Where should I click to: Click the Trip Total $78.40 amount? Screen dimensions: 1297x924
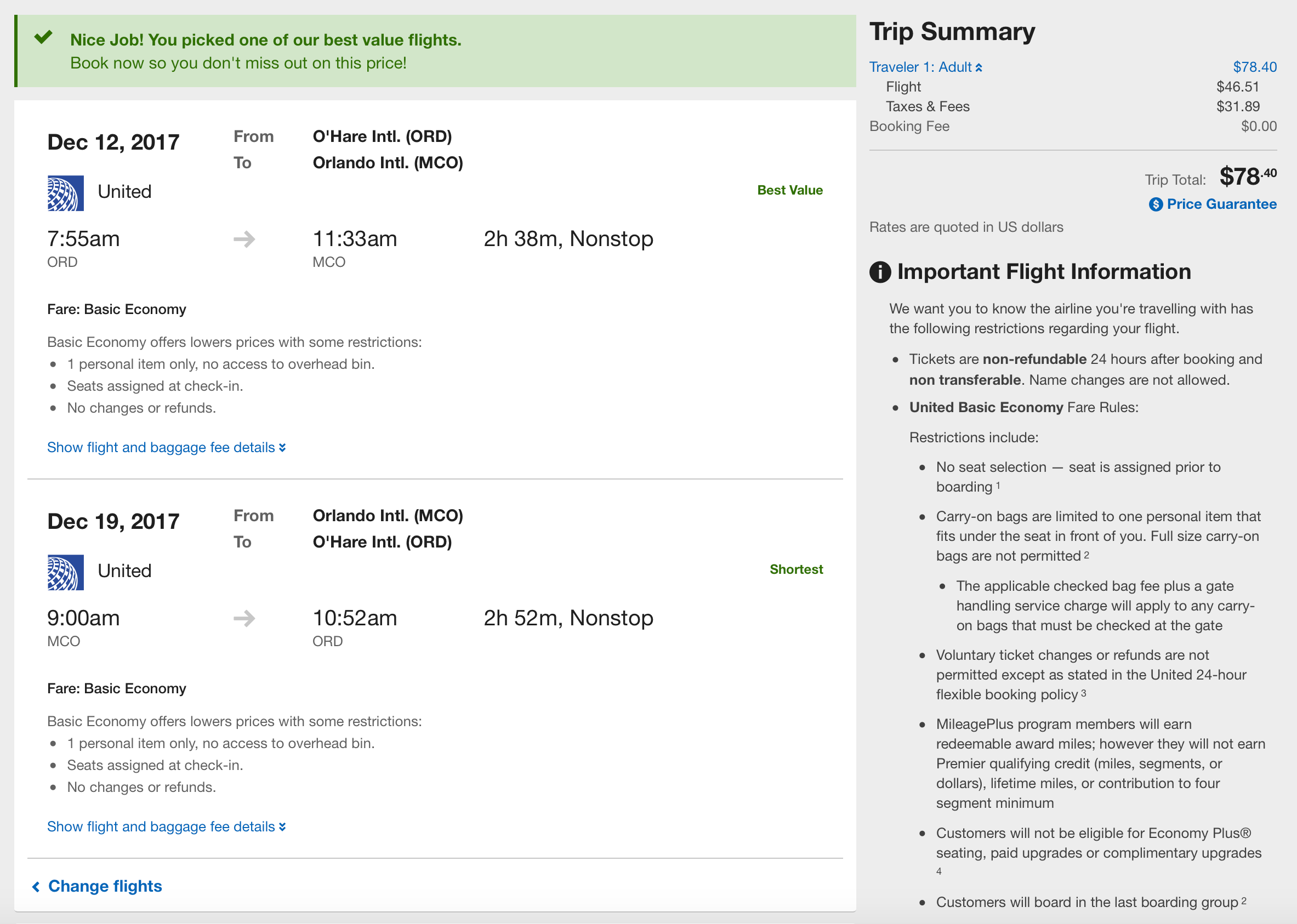click(x=1247, y=177)
